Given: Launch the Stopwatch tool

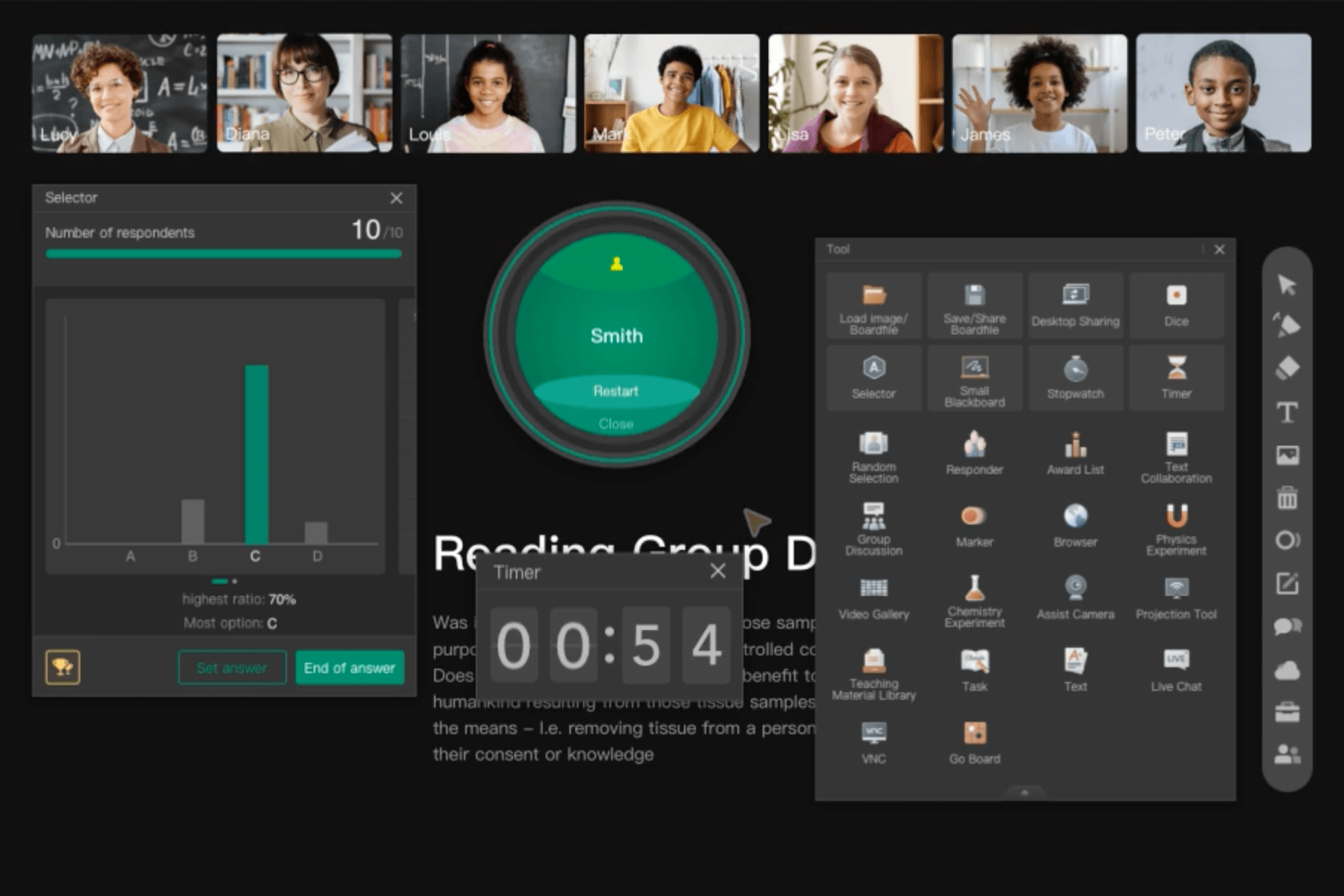Looking at the screenshot, I should [x=1075, y=377].
